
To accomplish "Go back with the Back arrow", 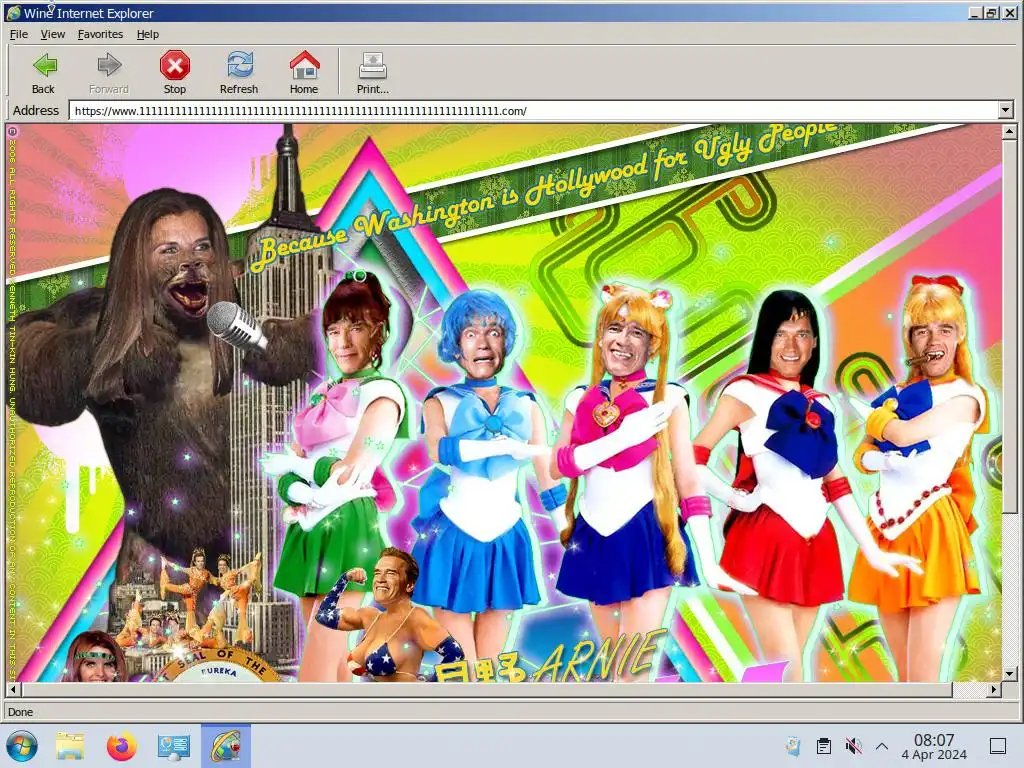I will [x=44, y=72].
